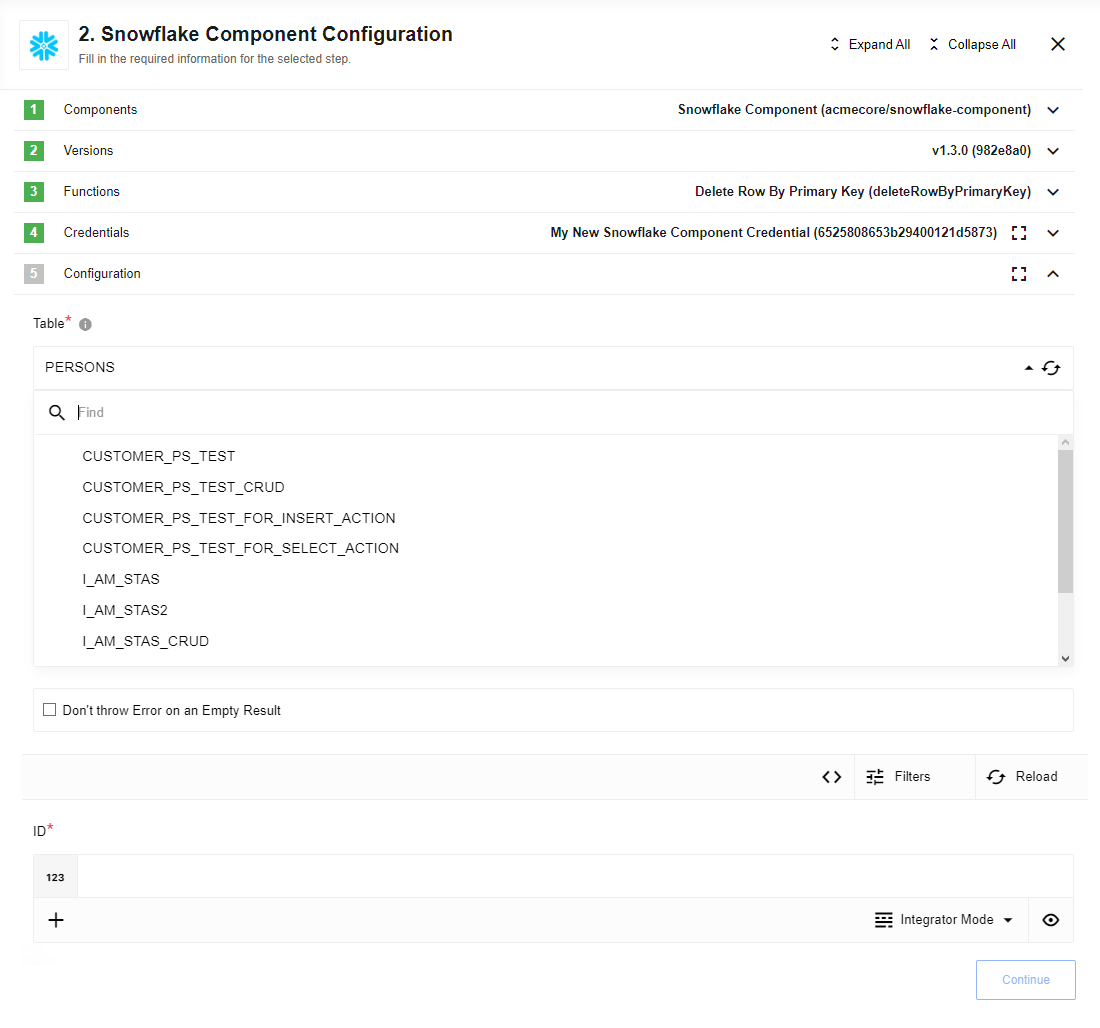The width and height of the screenshot is (1100, 1028).
Task: Click Expand All
Action: pos(869,44)
